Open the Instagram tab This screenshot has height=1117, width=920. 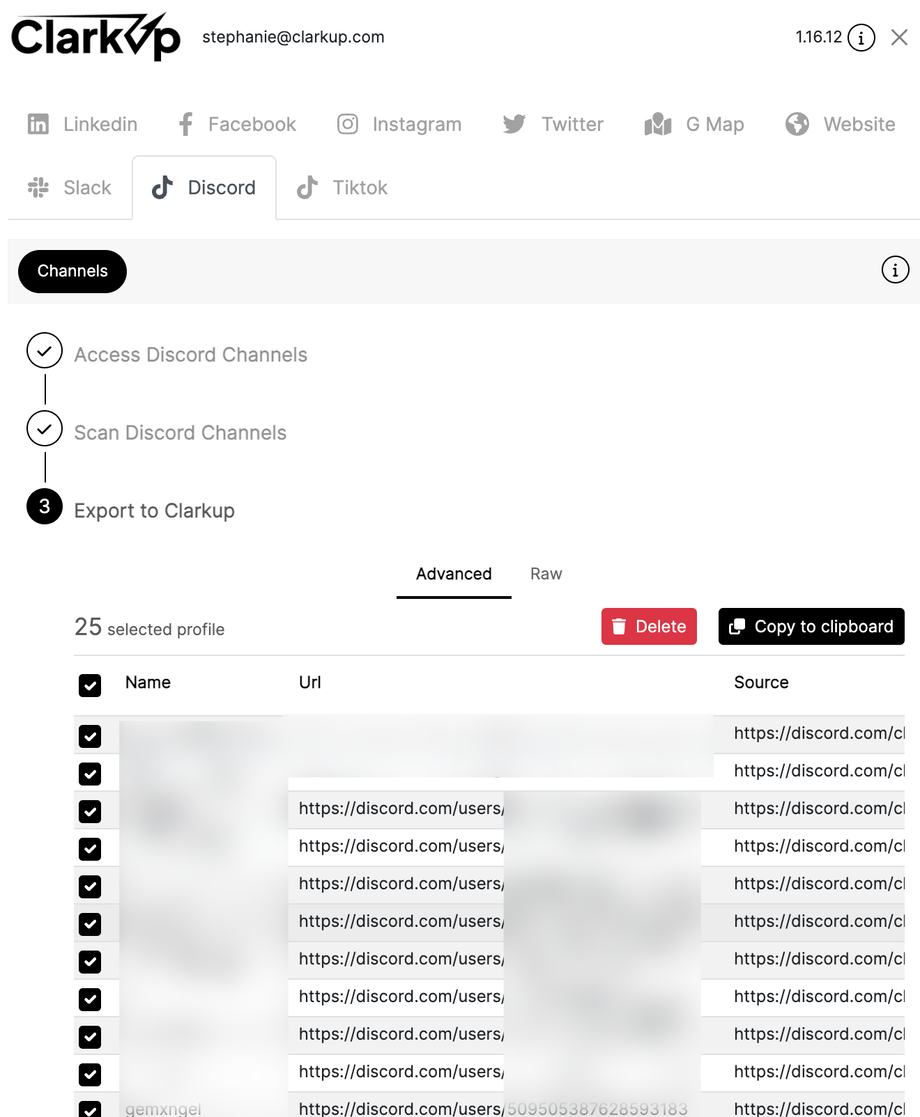[399, 124]
